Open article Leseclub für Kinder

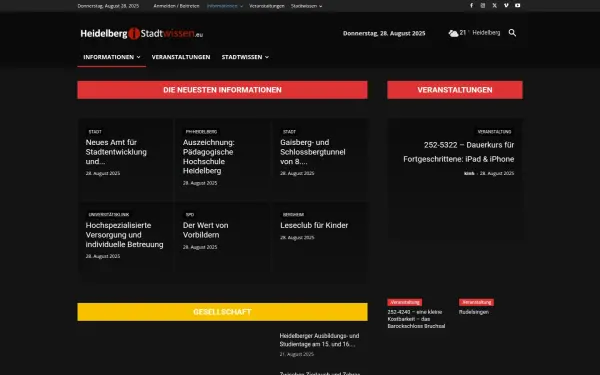point(314,225)
